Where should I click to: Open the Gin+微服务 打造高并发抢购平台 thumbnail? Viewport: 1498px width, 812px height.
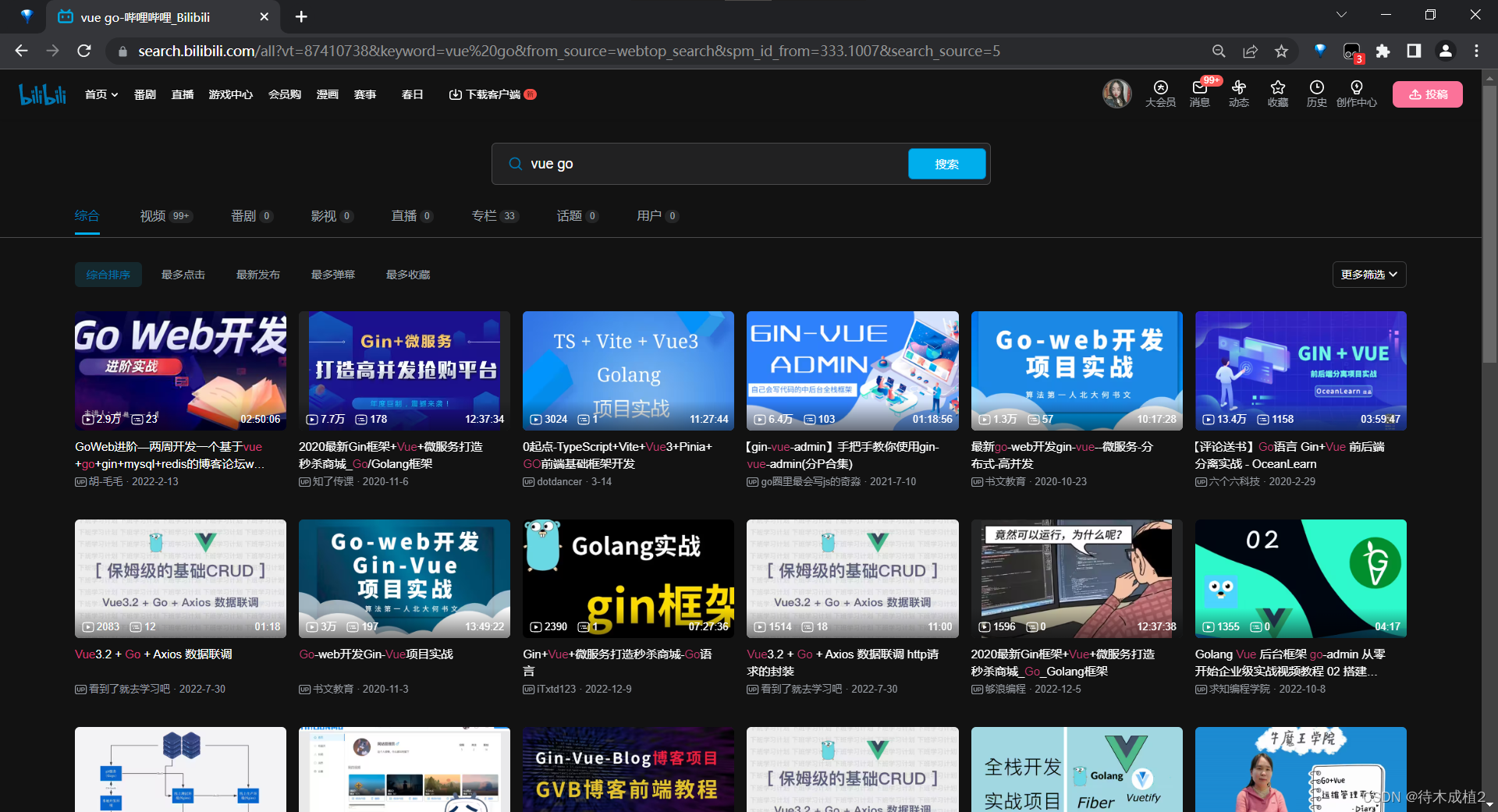[x=405, y=371]
